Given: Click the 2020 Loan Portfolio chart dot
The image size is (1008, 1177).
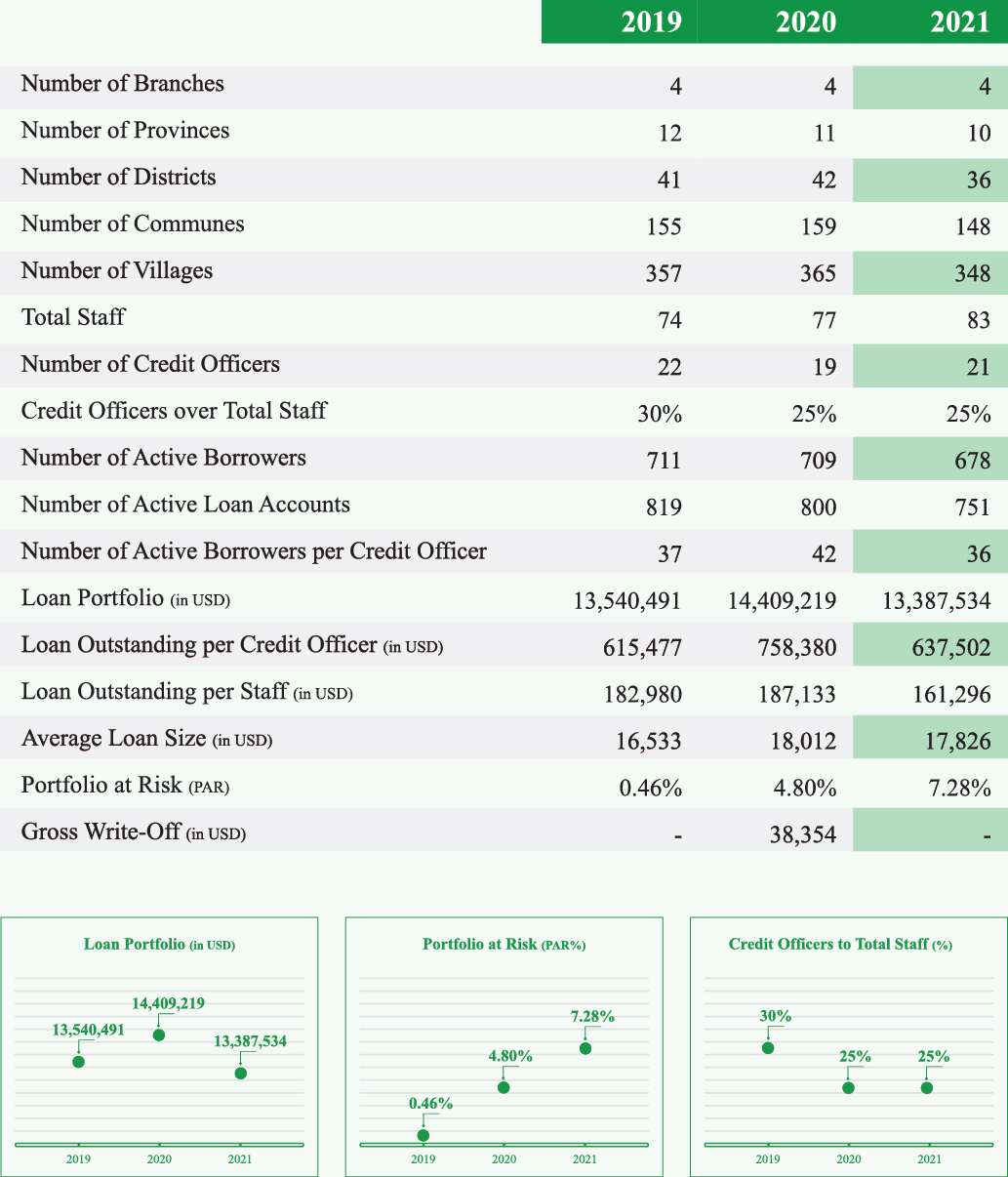Looking at the screenshot, I should (159, 1035).
